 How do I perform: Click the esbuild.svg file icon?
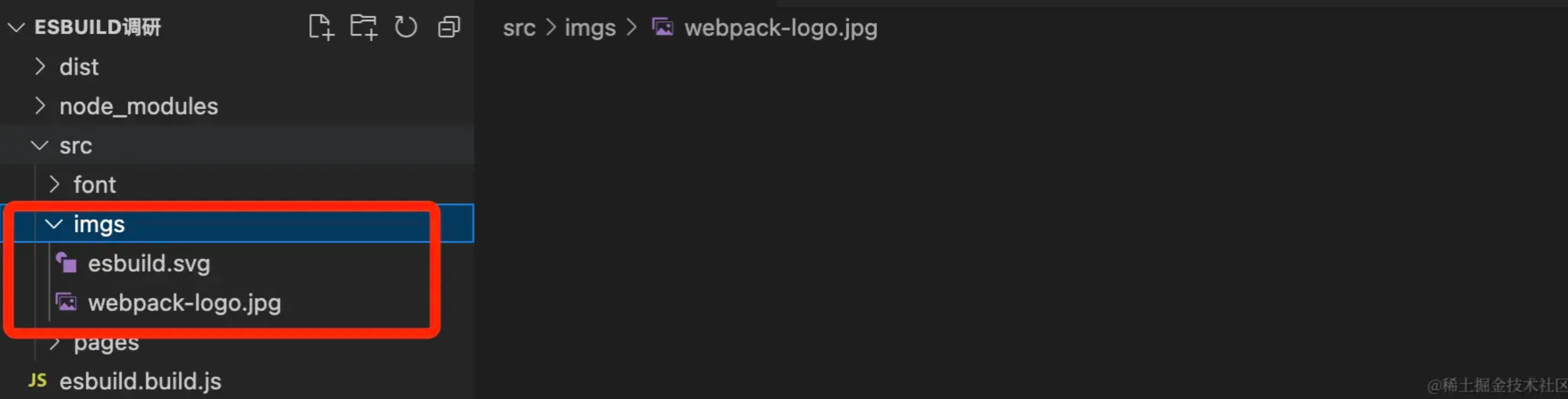66,264
